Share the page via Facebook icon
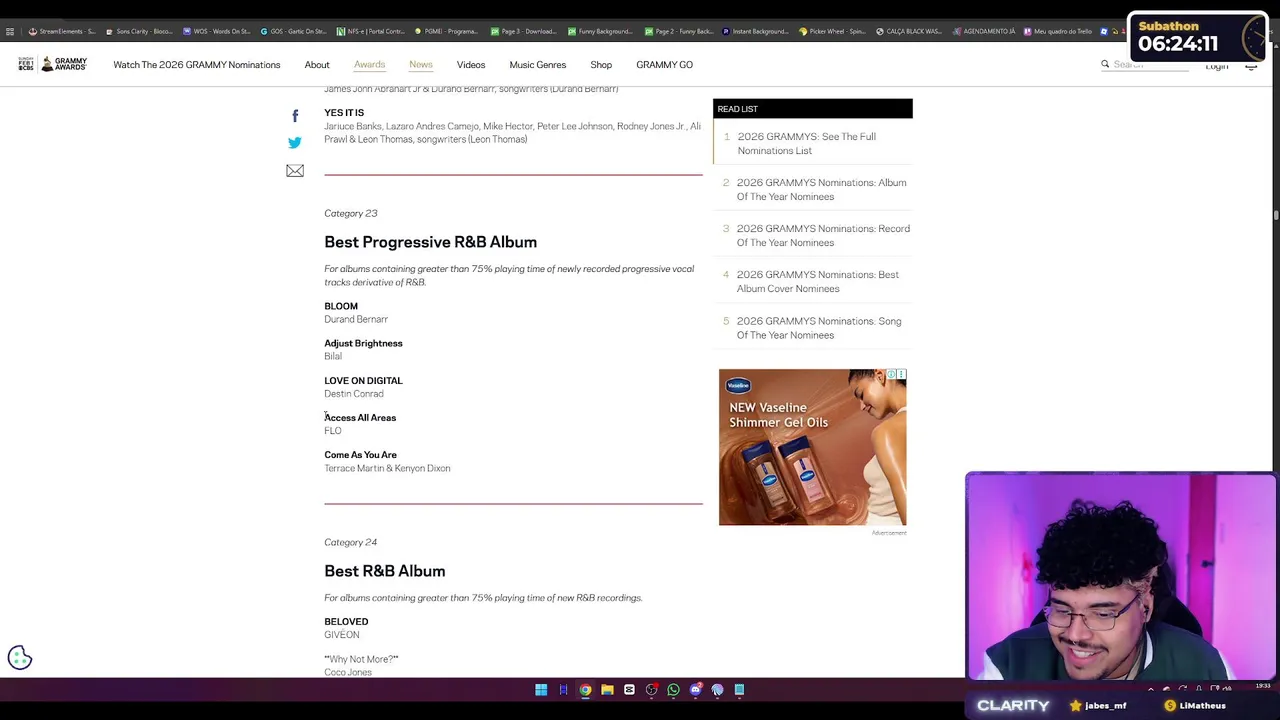This screenshot has width=1280, height=720. point(295,116)
